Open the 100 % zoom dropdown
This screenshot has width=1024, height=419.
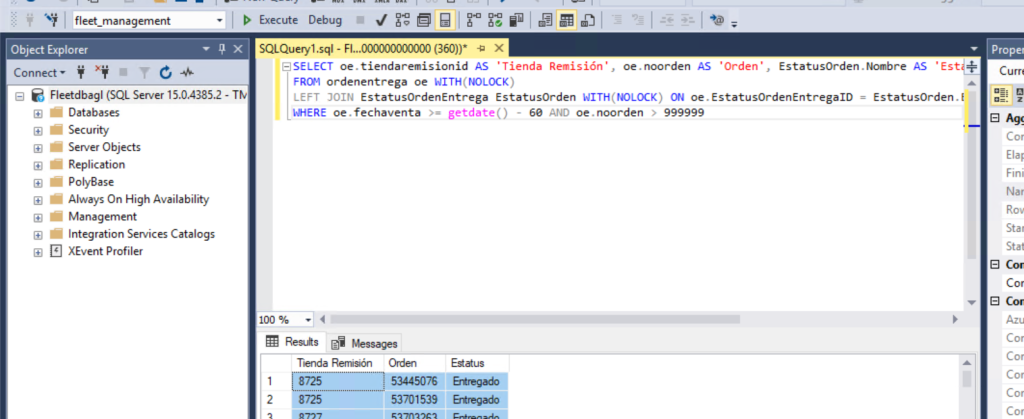pos(308,320)
